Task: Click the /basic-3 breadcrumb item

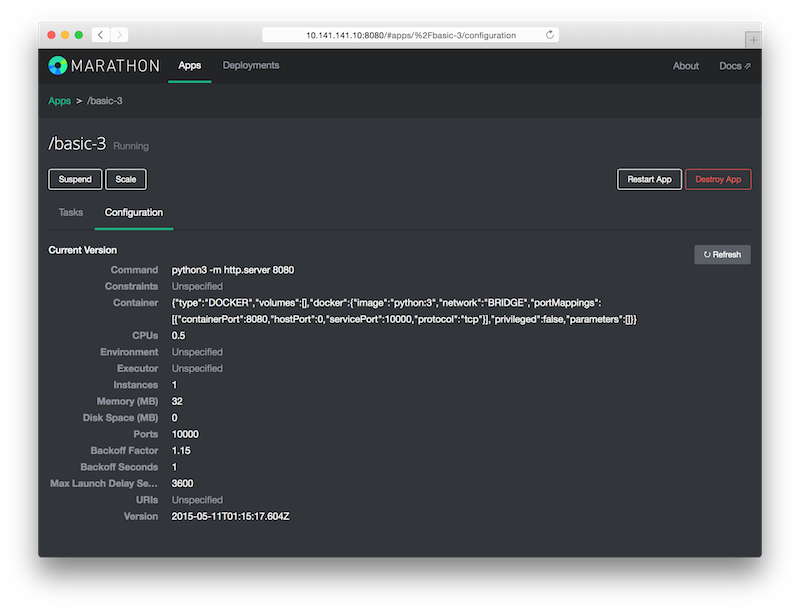Action: [x=105, y=101]
